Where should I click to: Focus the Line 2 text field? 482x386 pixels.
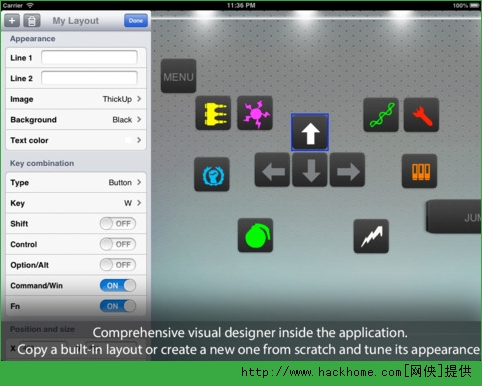[x=89, y=78]
